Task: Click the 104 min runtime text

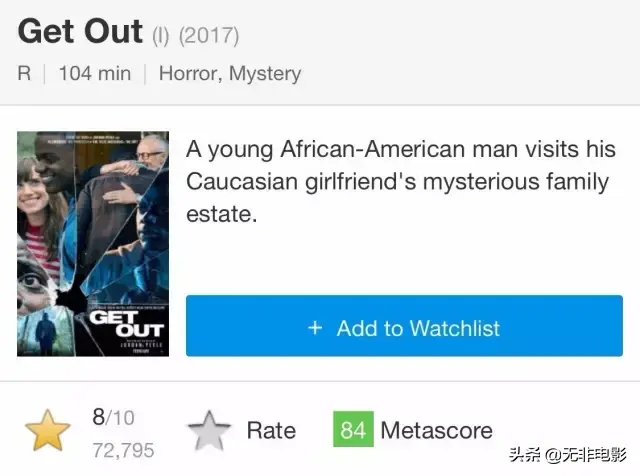Action: [x=95, y=73]
